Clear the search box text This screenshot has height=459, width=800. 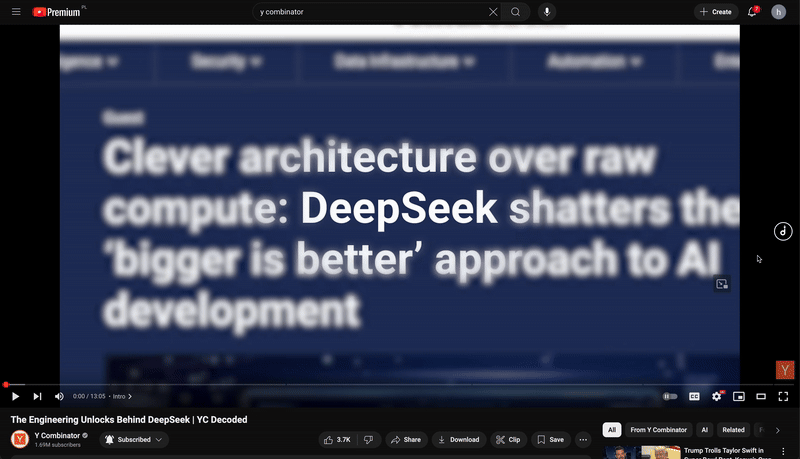point(493,12)
